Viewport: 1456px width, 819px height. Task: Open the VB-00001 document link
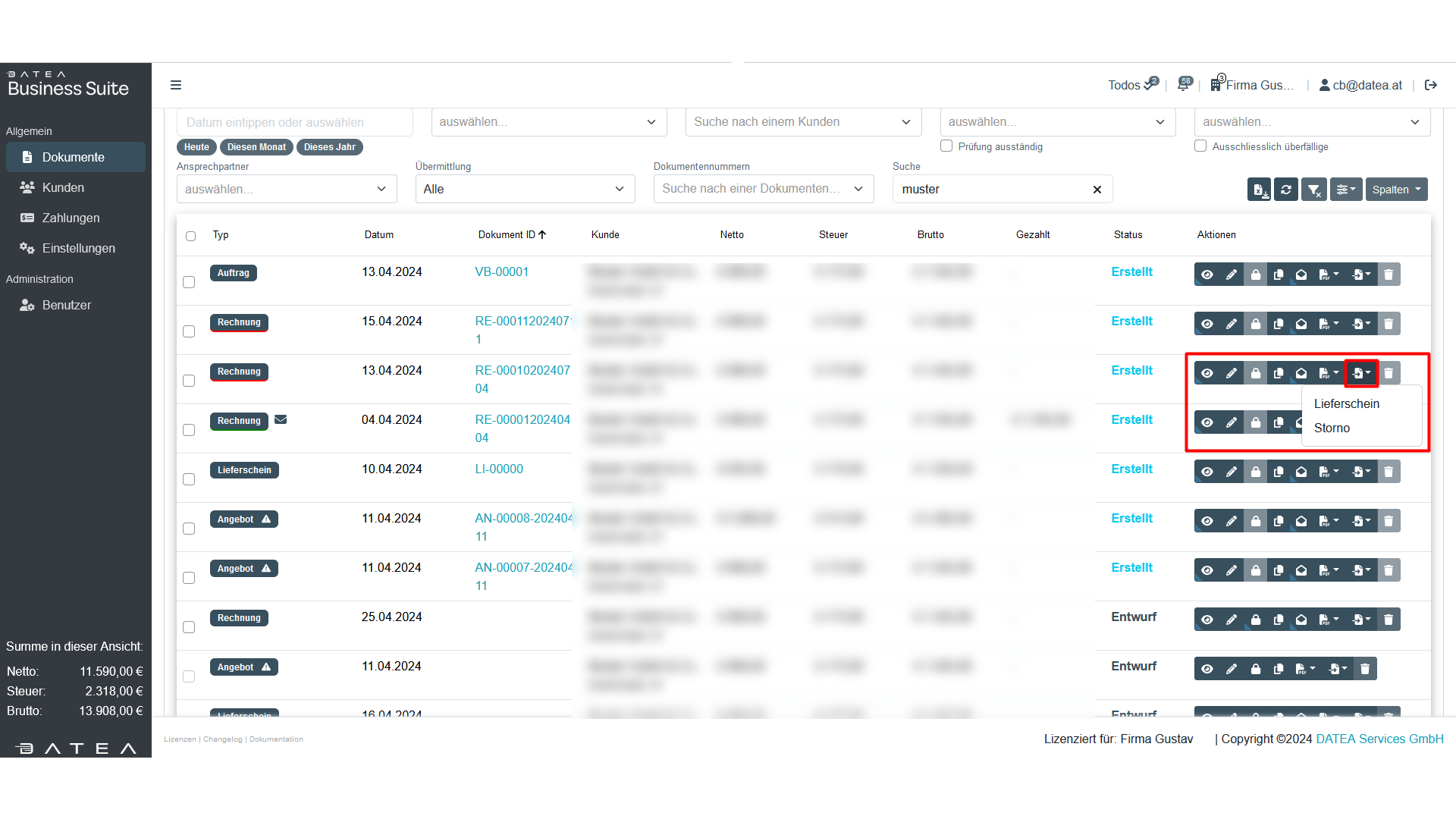501,271
